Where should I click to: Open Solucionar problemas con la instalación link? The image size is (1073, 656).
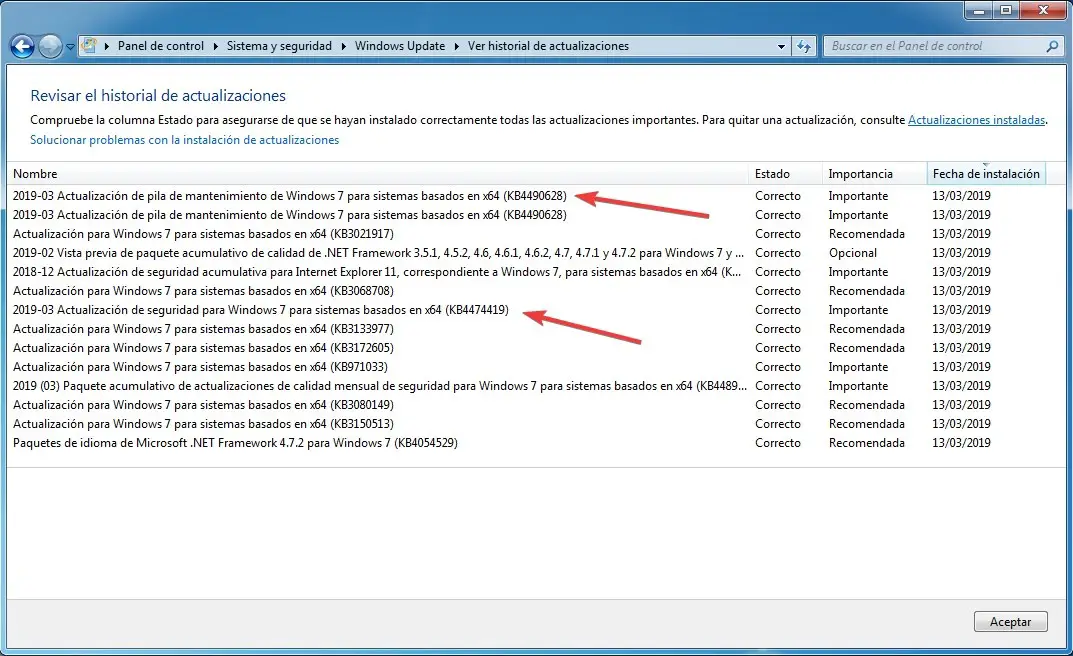pyautogui.click(x=185, y=140)
